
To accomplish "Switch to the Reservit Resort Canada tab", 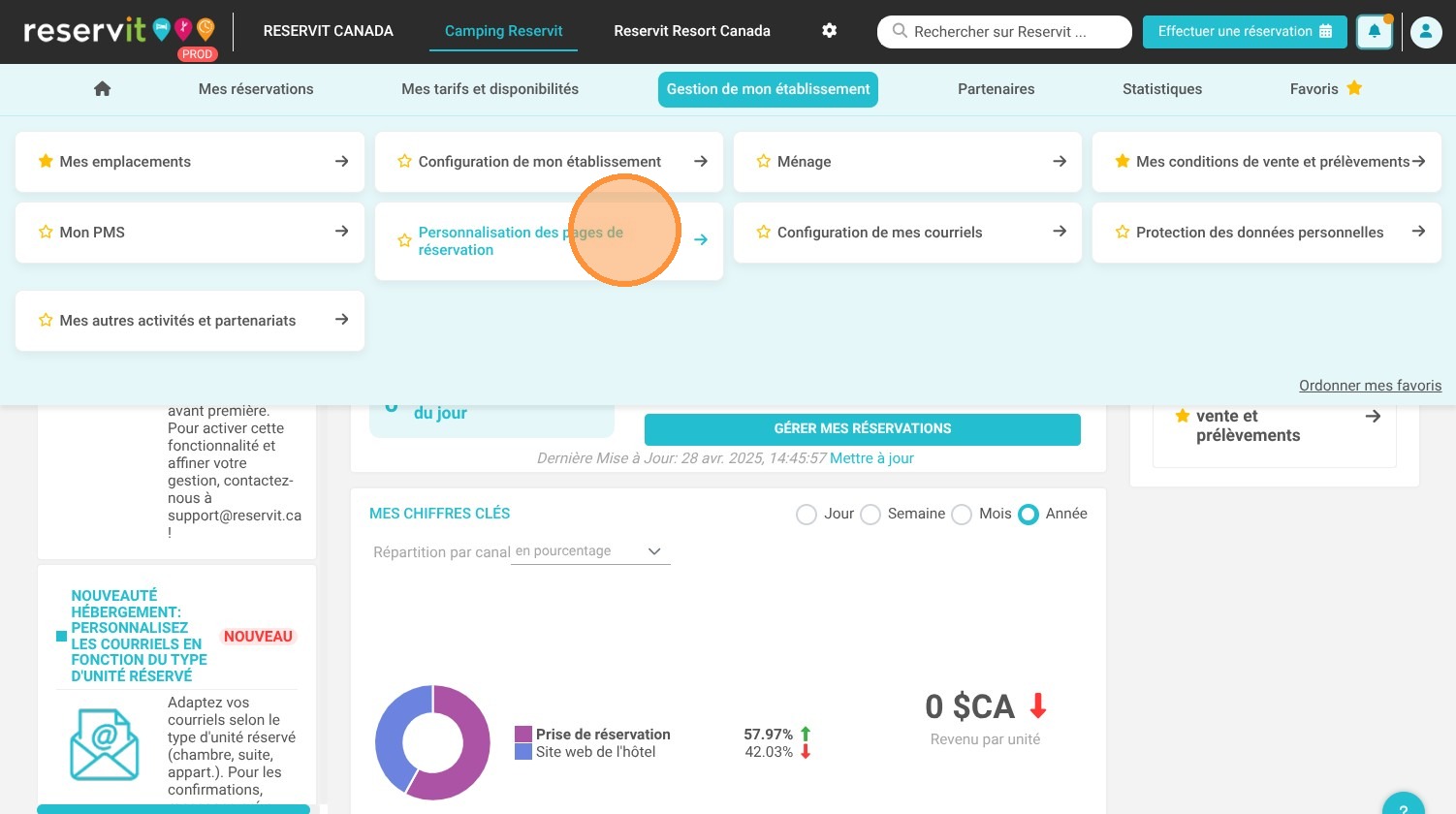I will [692, 31].
